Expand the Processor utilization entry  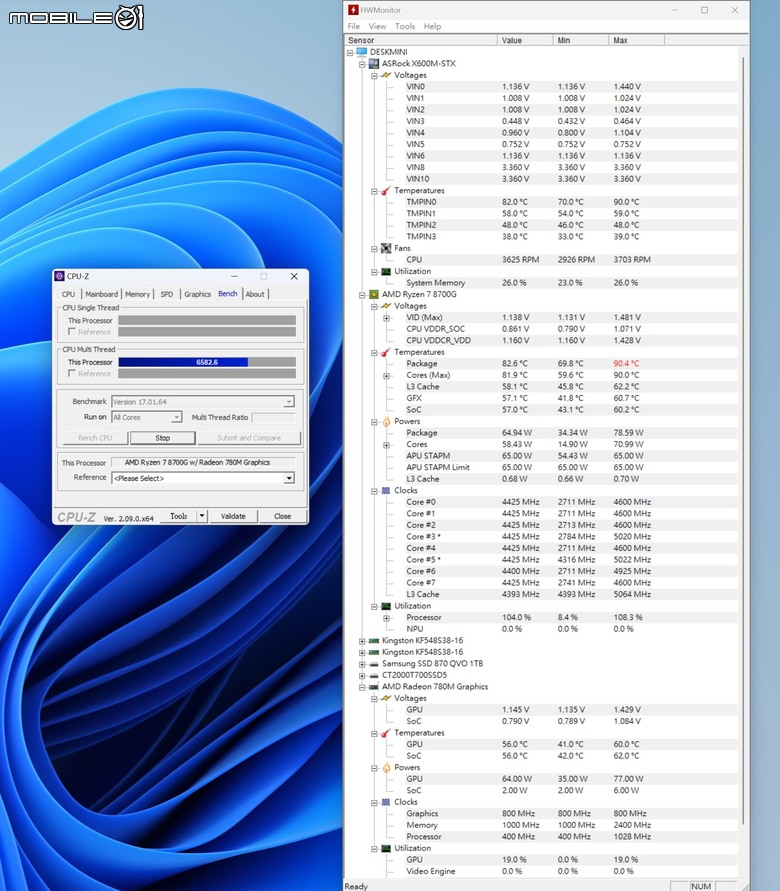(x=386, y=618)
